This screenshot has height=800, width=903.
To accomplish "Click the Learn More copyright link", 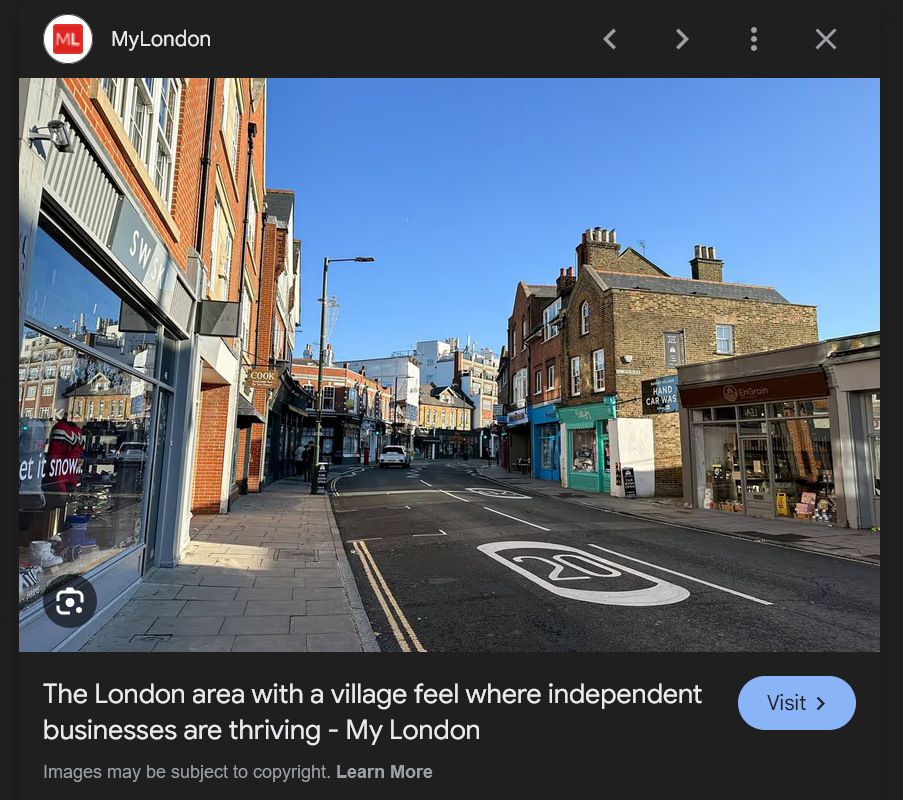I will (384, 772).
